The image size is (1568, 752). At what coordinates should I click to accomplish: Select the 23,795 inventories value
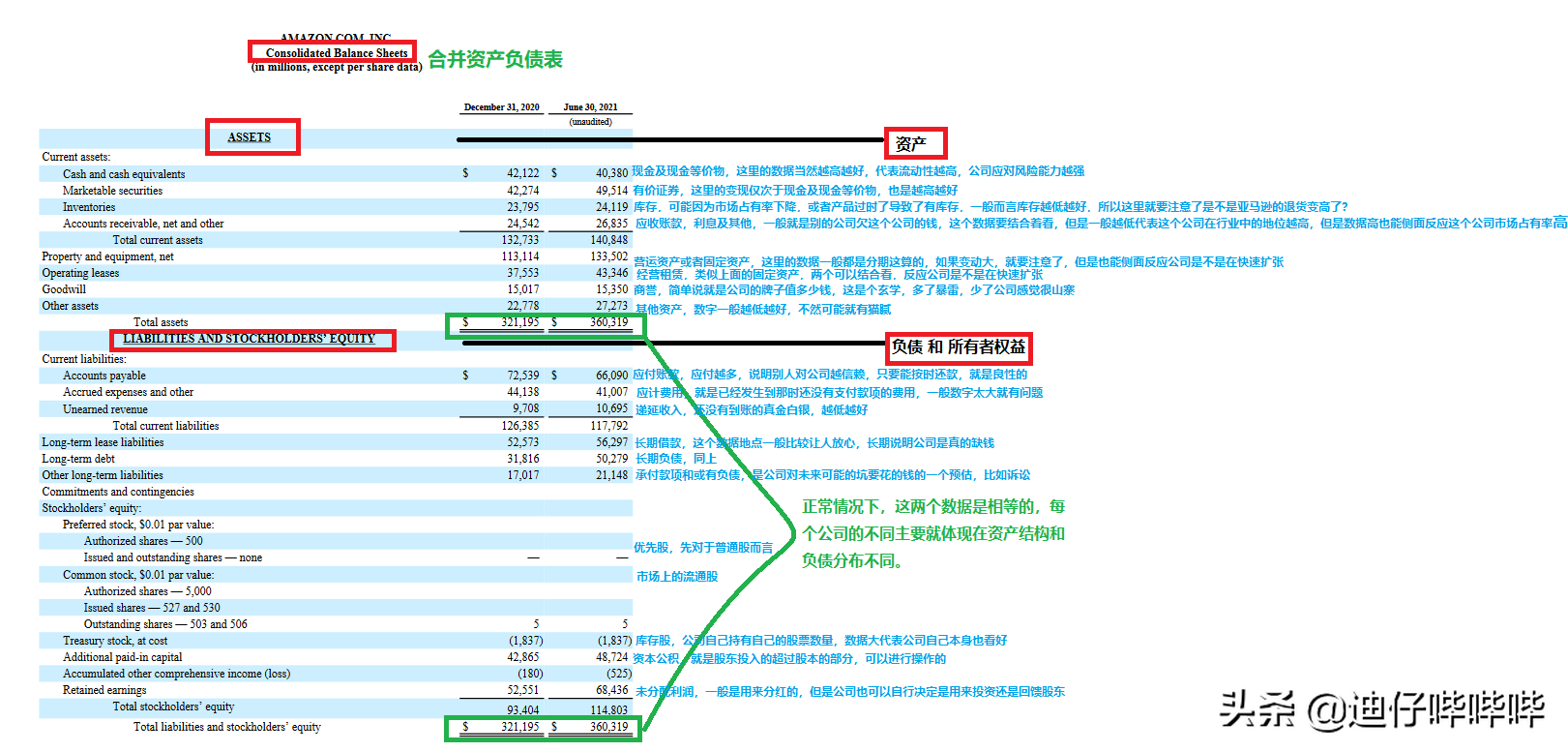coord(523,207)
